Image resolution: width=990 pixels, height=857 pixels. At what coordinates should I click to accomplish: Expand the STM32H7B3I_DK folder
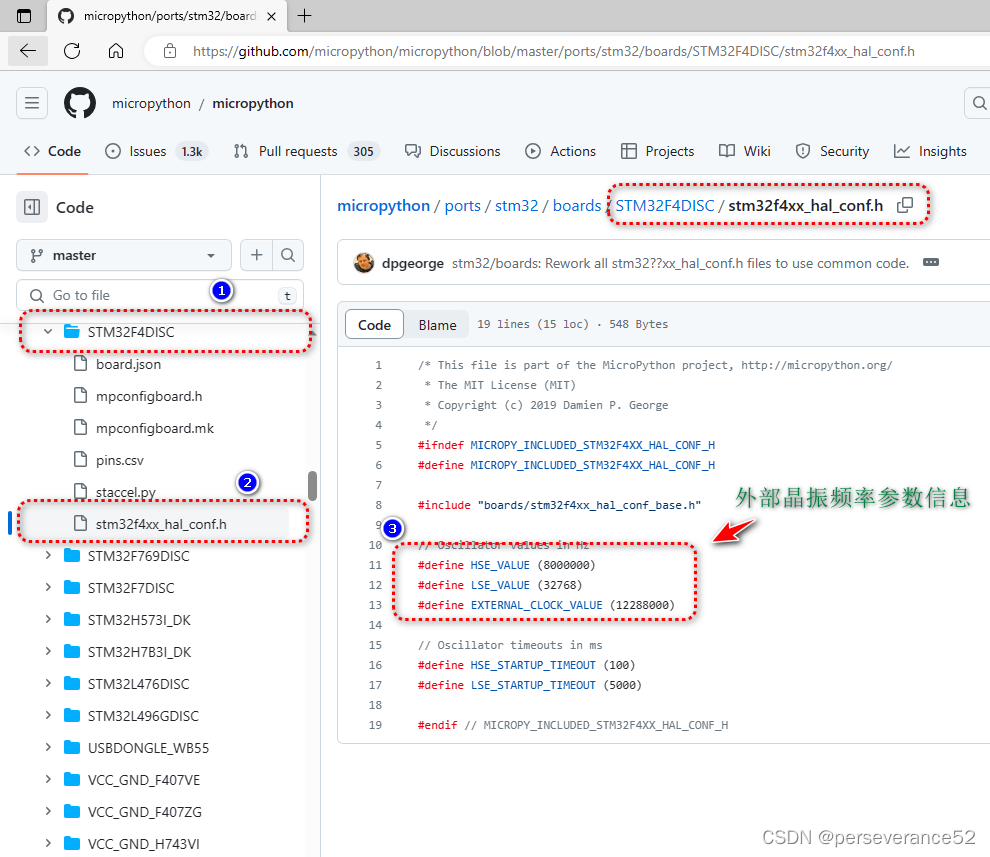click(48, 652)
